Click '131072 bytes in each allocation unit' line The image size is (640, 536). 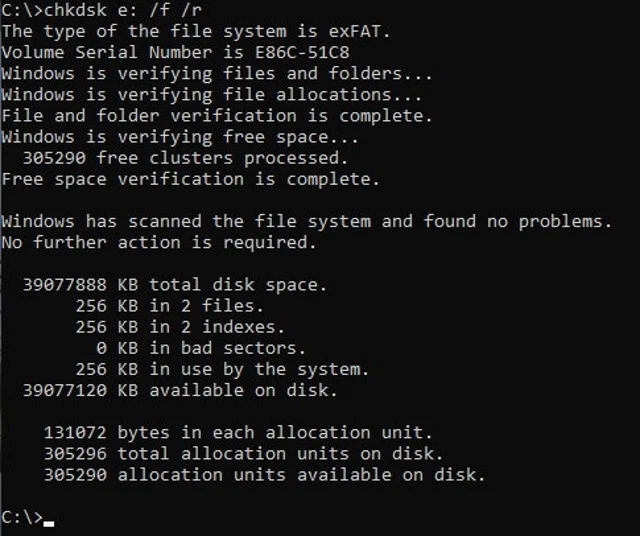238,432
